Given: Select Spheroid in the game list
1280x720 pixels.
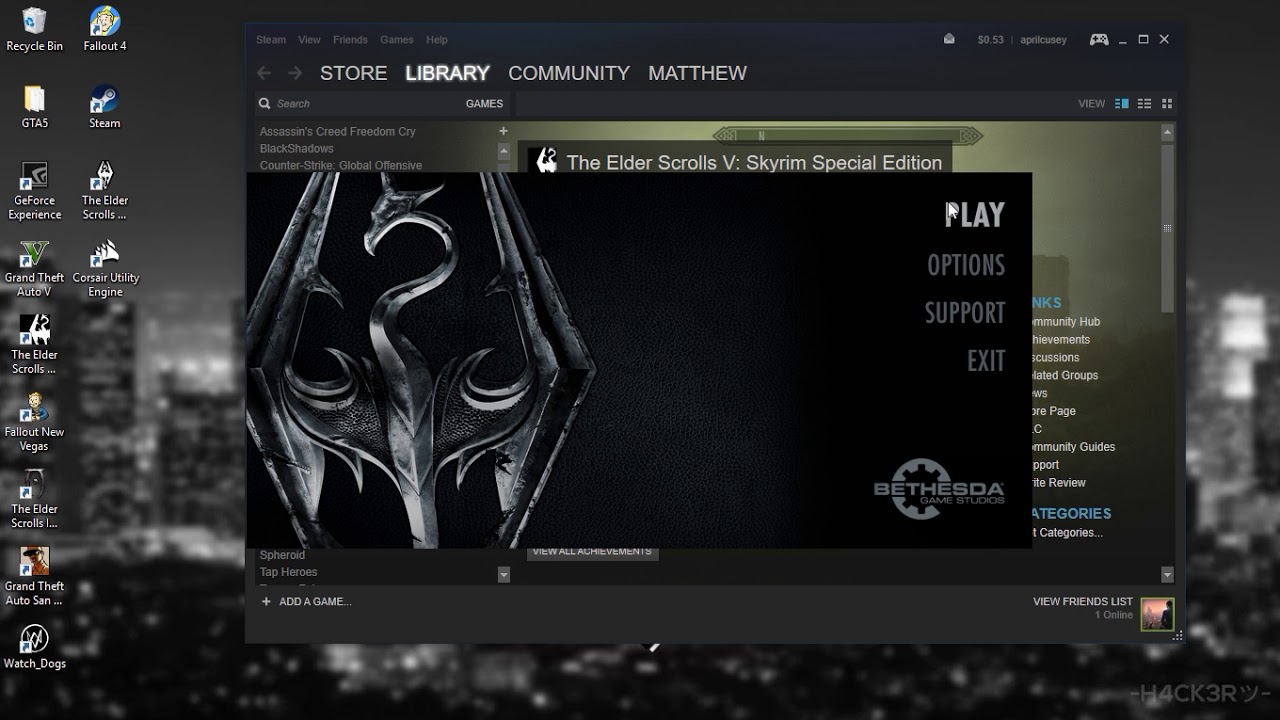Looking at the screenshot, I should [282, 555].
